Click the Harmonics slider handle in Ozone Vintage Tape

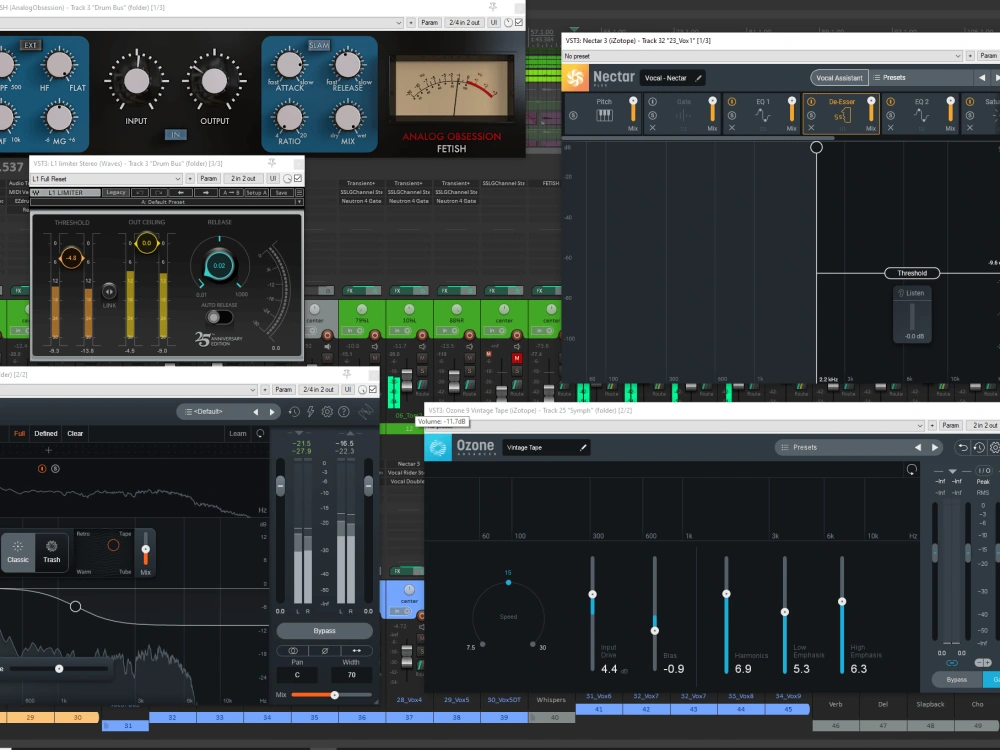pyautogui.click(x=726, y=594)
